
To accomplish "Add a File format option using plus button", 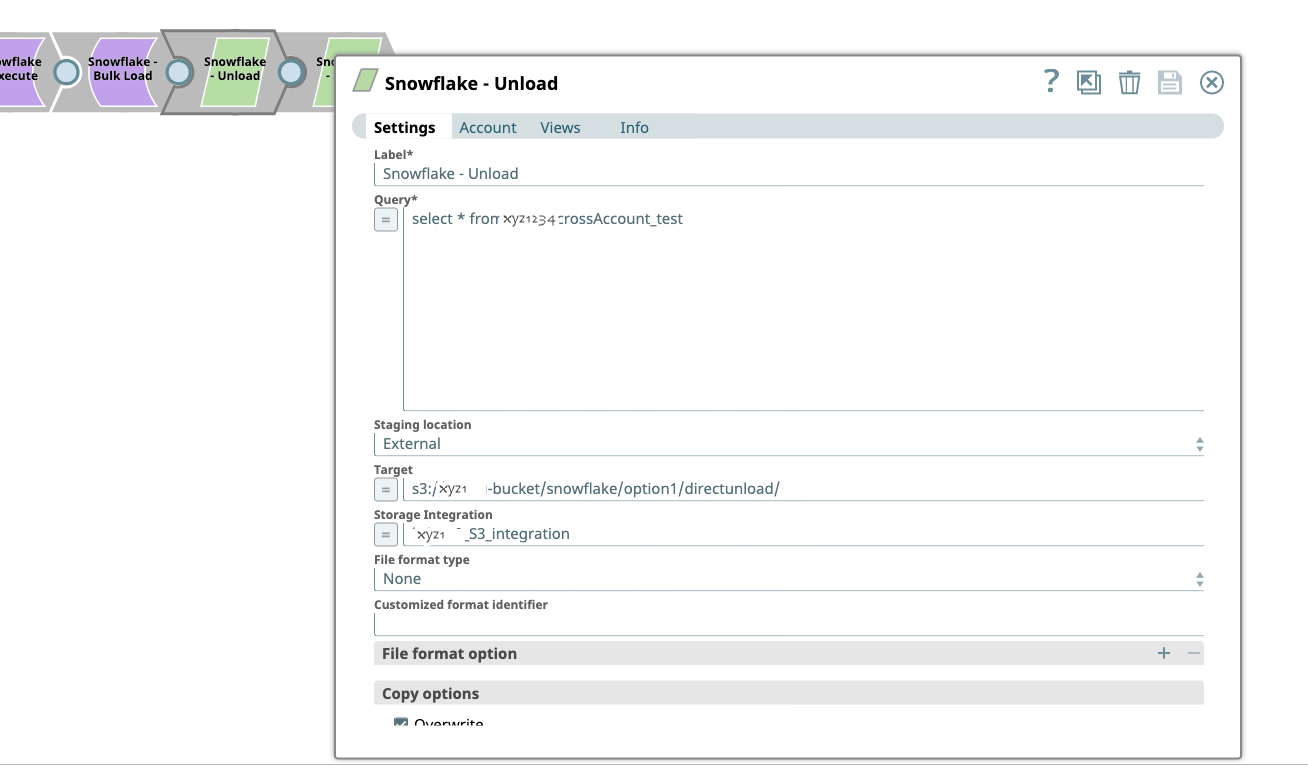I will click(x=1163, y=652).
